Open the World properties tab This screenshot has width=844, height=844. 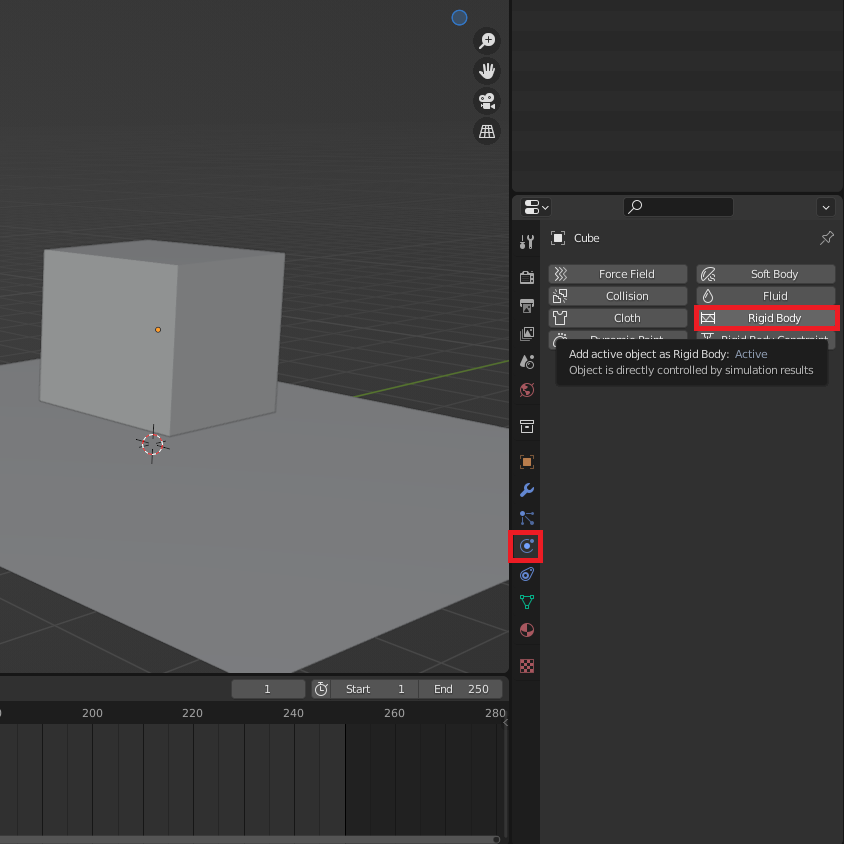point(526,390)
